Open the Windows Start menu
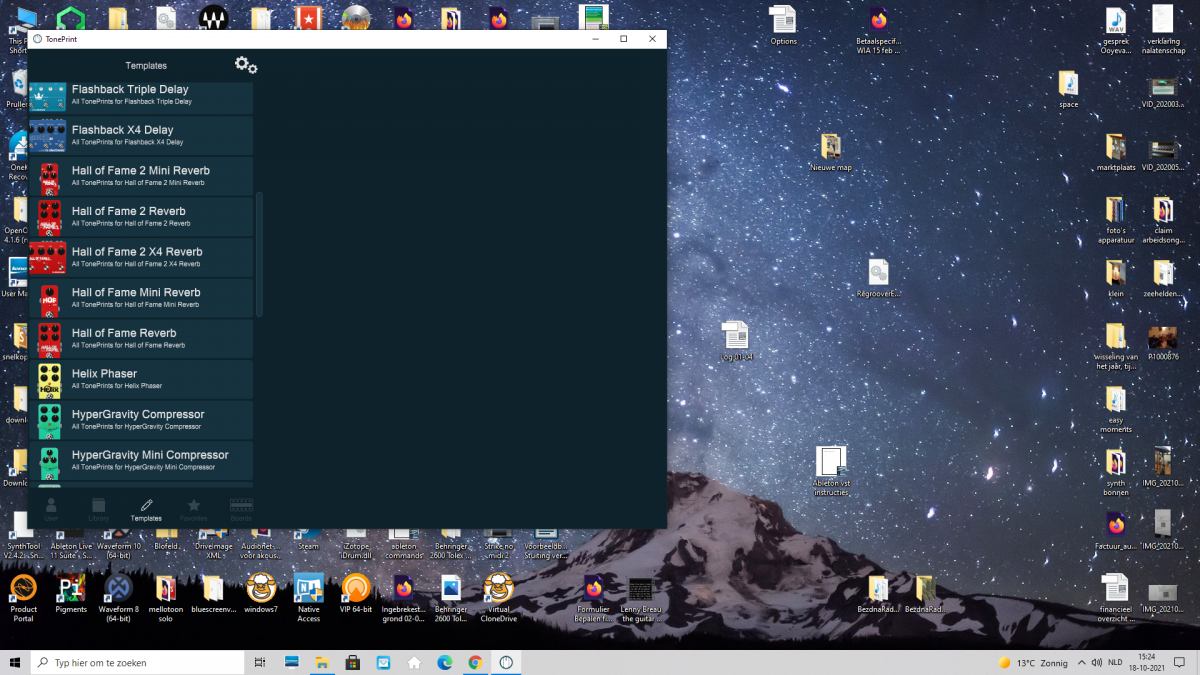This screenshot has height=675, width=1200. 15,662
